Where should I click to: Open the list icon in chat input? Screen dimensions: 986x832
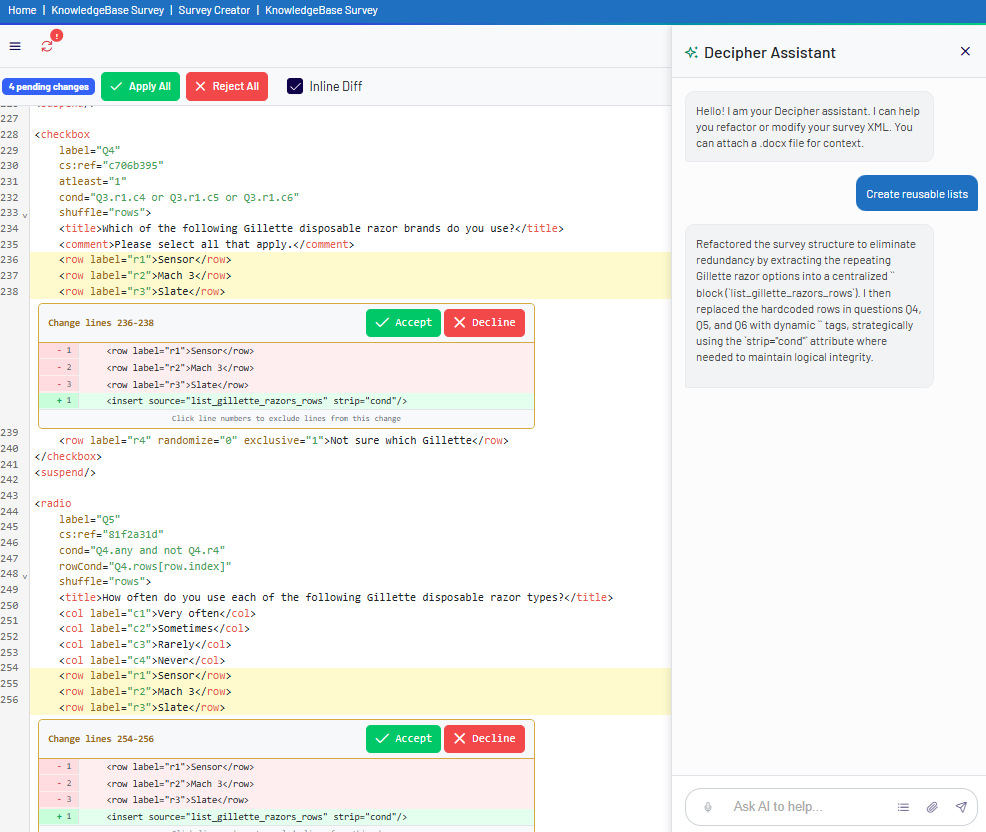[903, 807]
